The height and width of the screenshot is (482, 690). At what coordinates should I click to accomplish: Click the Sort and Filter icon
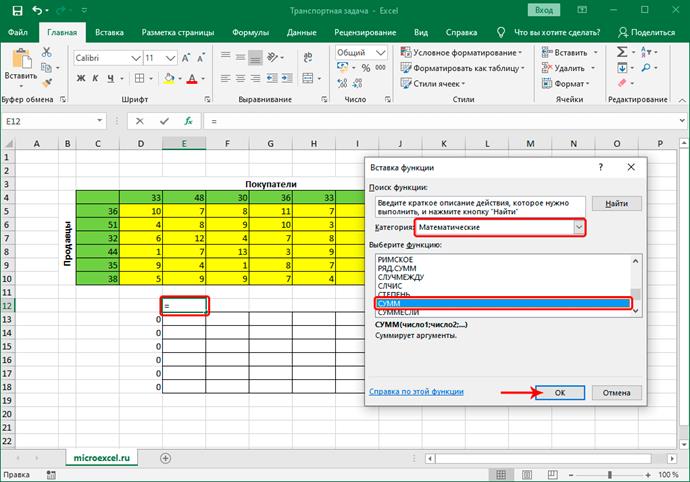tap(646, 52)
